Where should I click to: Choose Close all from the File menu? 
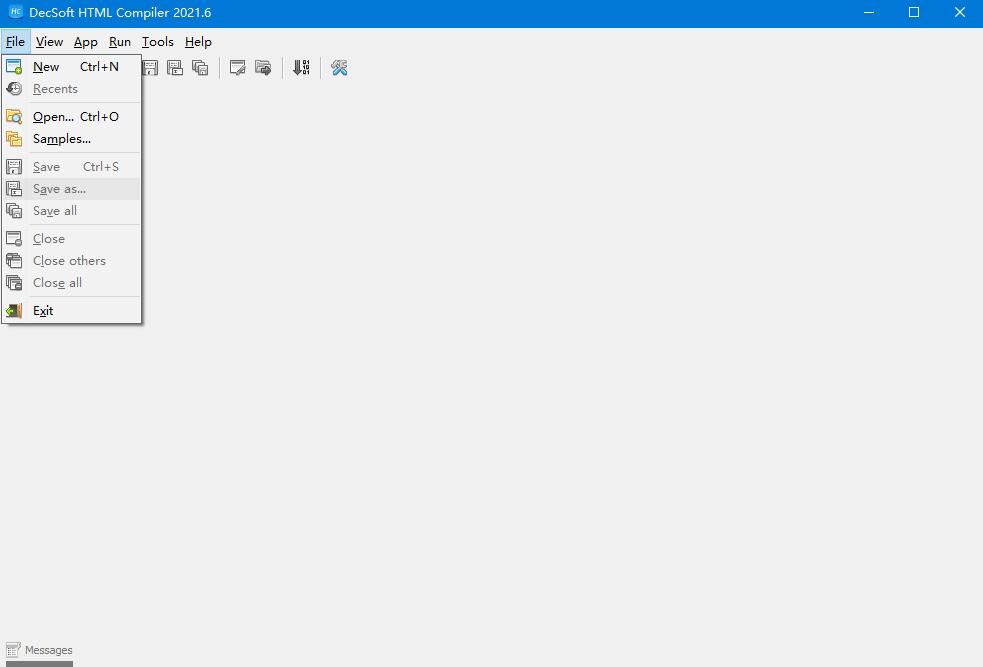(71, 283)
